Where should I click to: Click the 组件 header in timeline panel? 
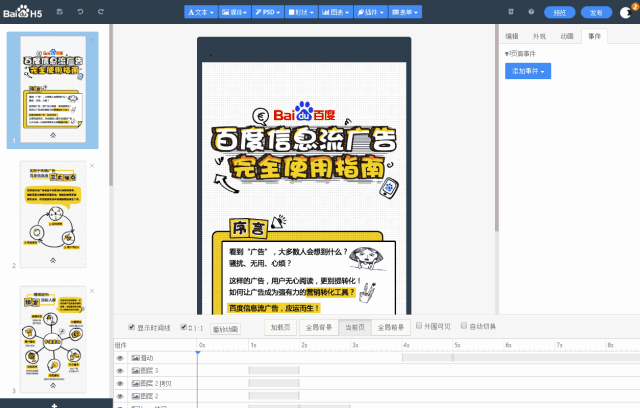click(x=121, y=345)
